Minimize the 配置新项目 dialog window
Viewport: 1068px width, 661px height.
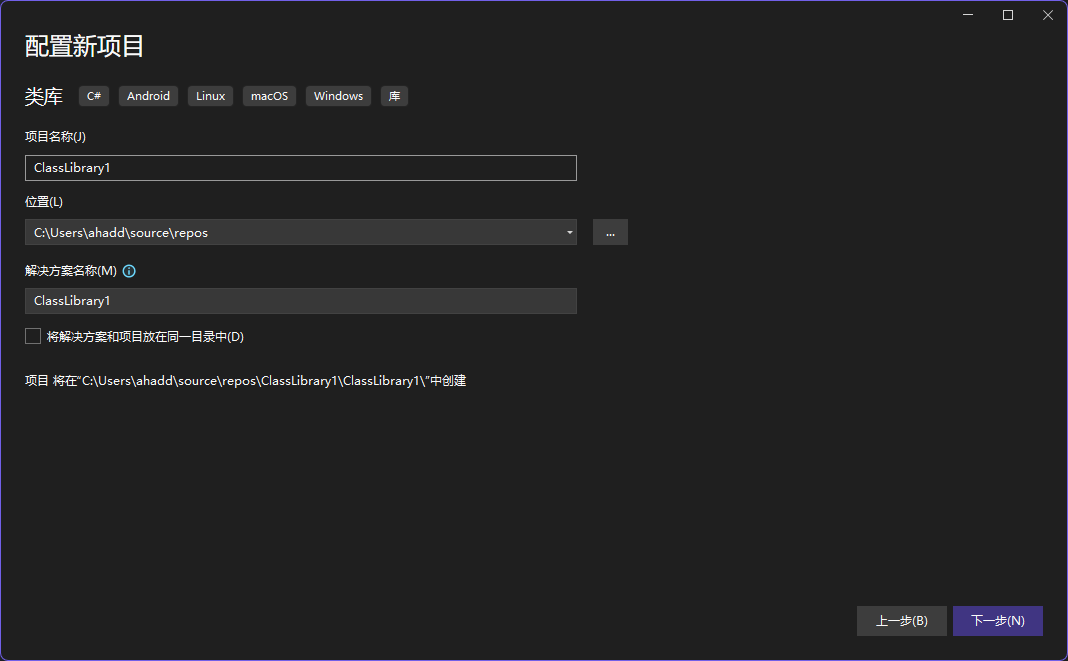click(x=968, y=15)
